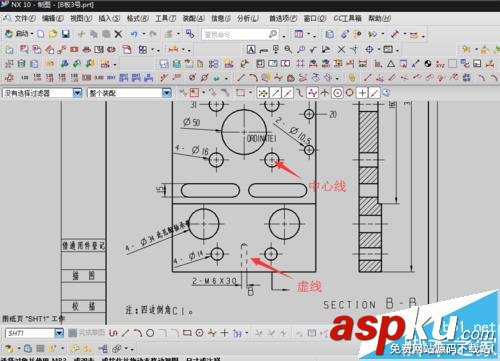
Task: Click the 注:四边倒角C1 note text
Action: [x=159, y=310]
